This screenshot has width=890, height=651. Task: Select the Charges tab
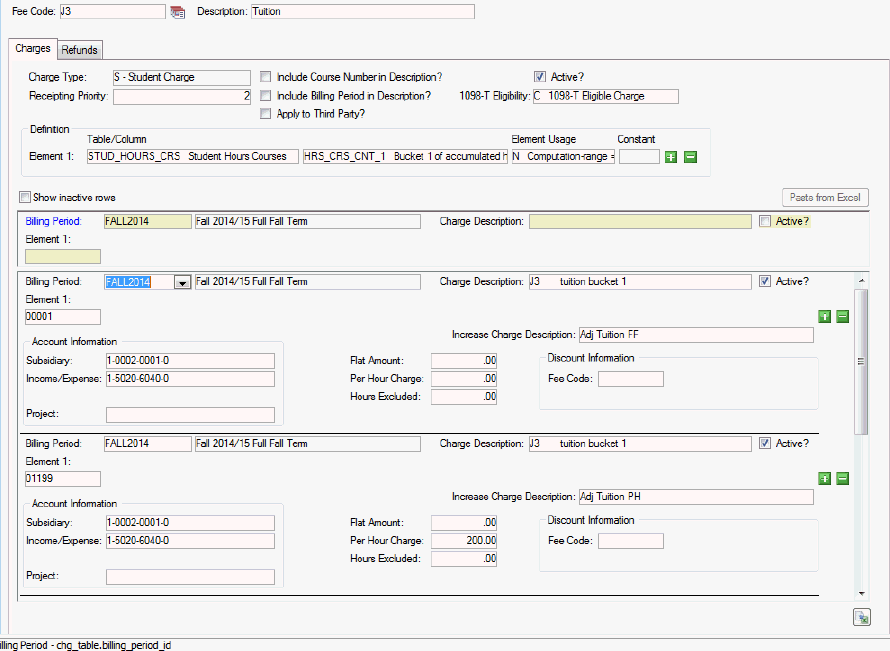(33, 49)
